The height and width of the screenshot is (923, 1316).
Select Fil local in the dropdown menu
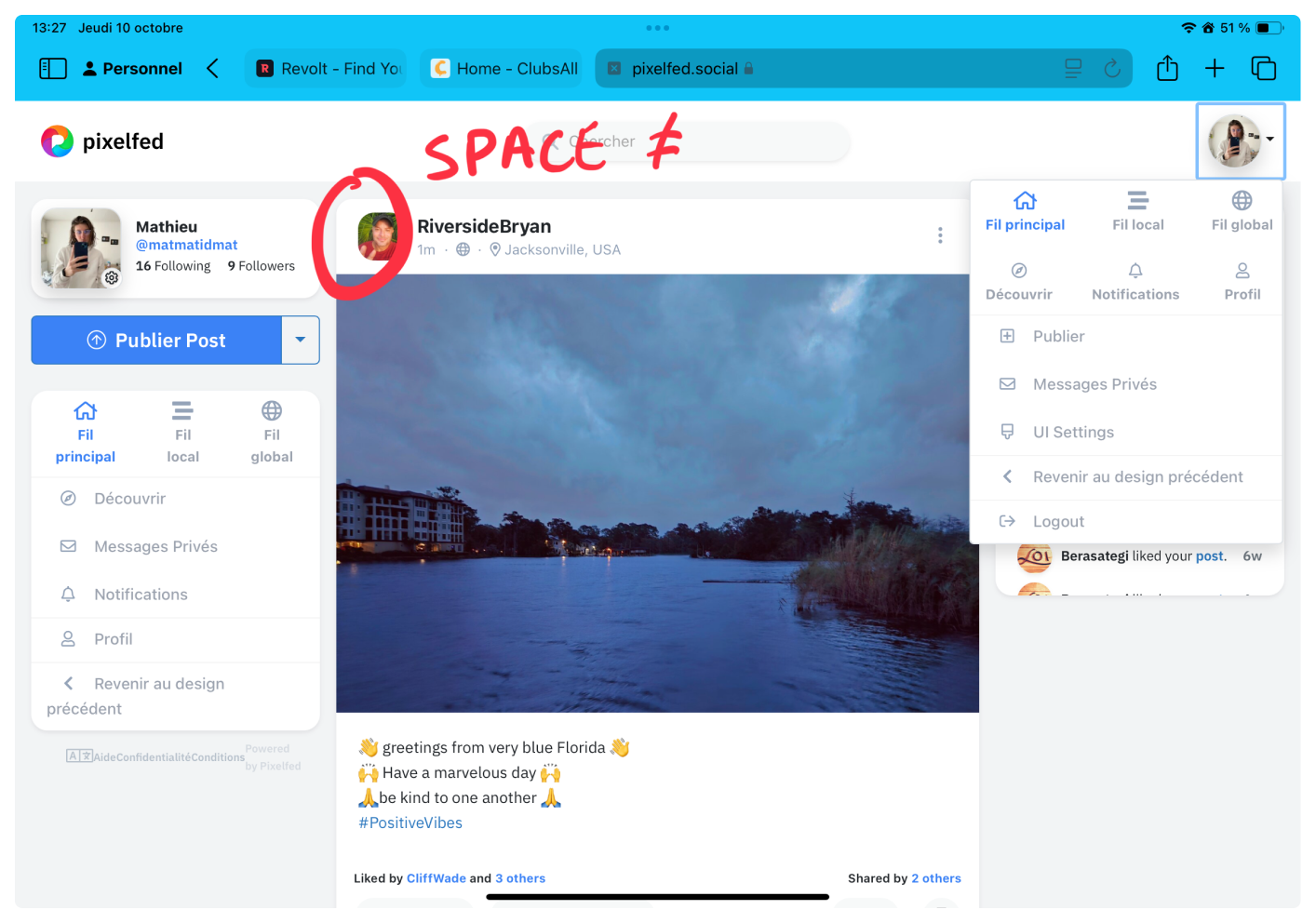1137,211
